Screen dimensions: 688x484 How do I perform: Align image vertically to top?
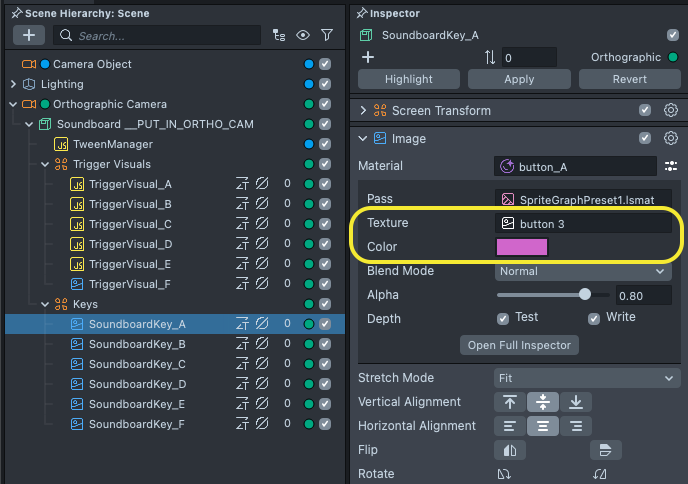point(510,402)
